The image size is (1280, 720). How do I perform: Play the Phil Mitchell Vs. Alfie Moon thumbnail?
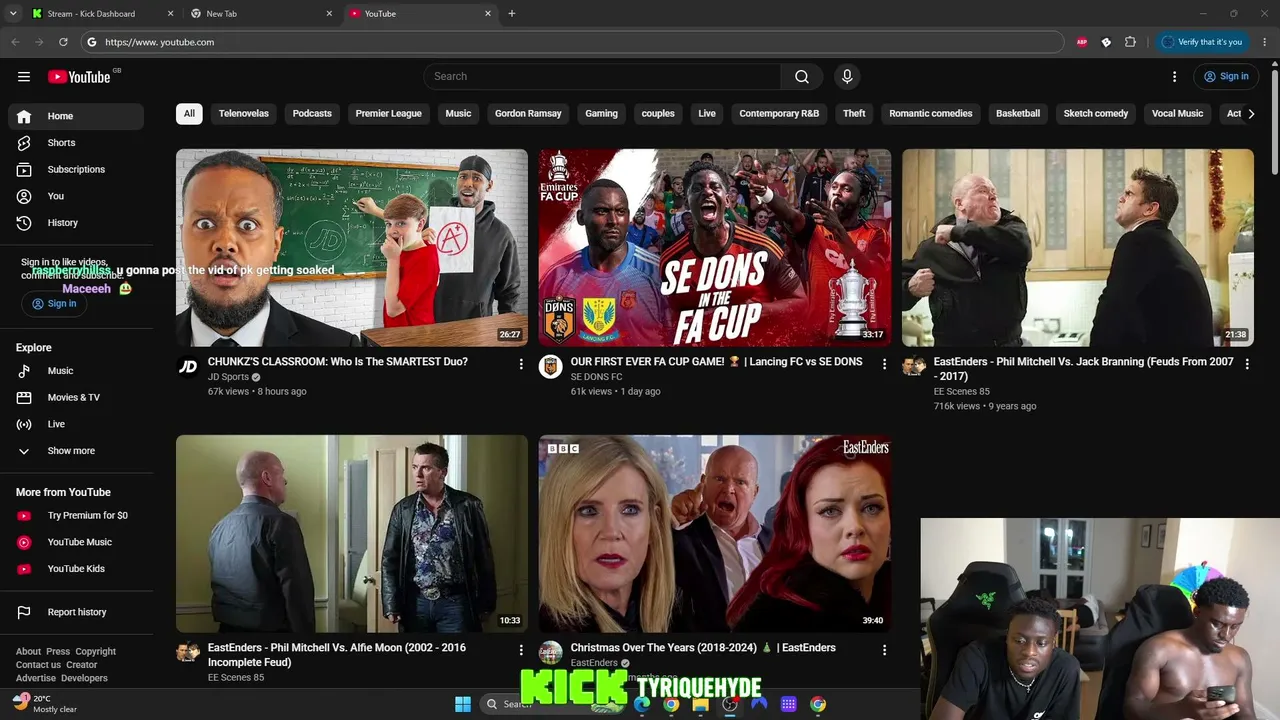(x=352, y=533)
